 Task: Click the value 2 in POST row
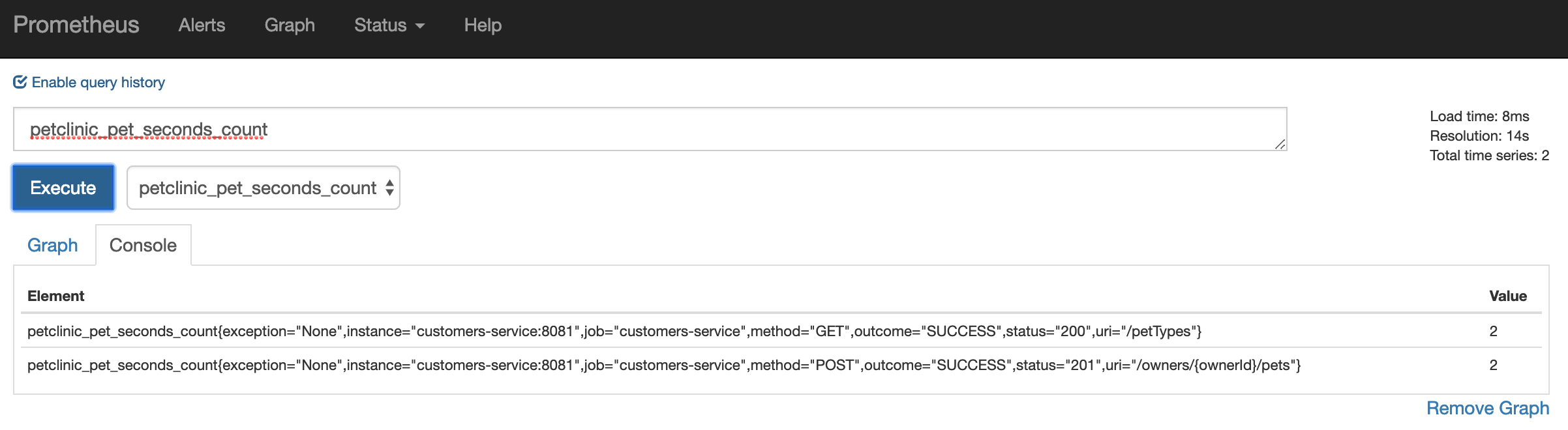pos(1493,365)
